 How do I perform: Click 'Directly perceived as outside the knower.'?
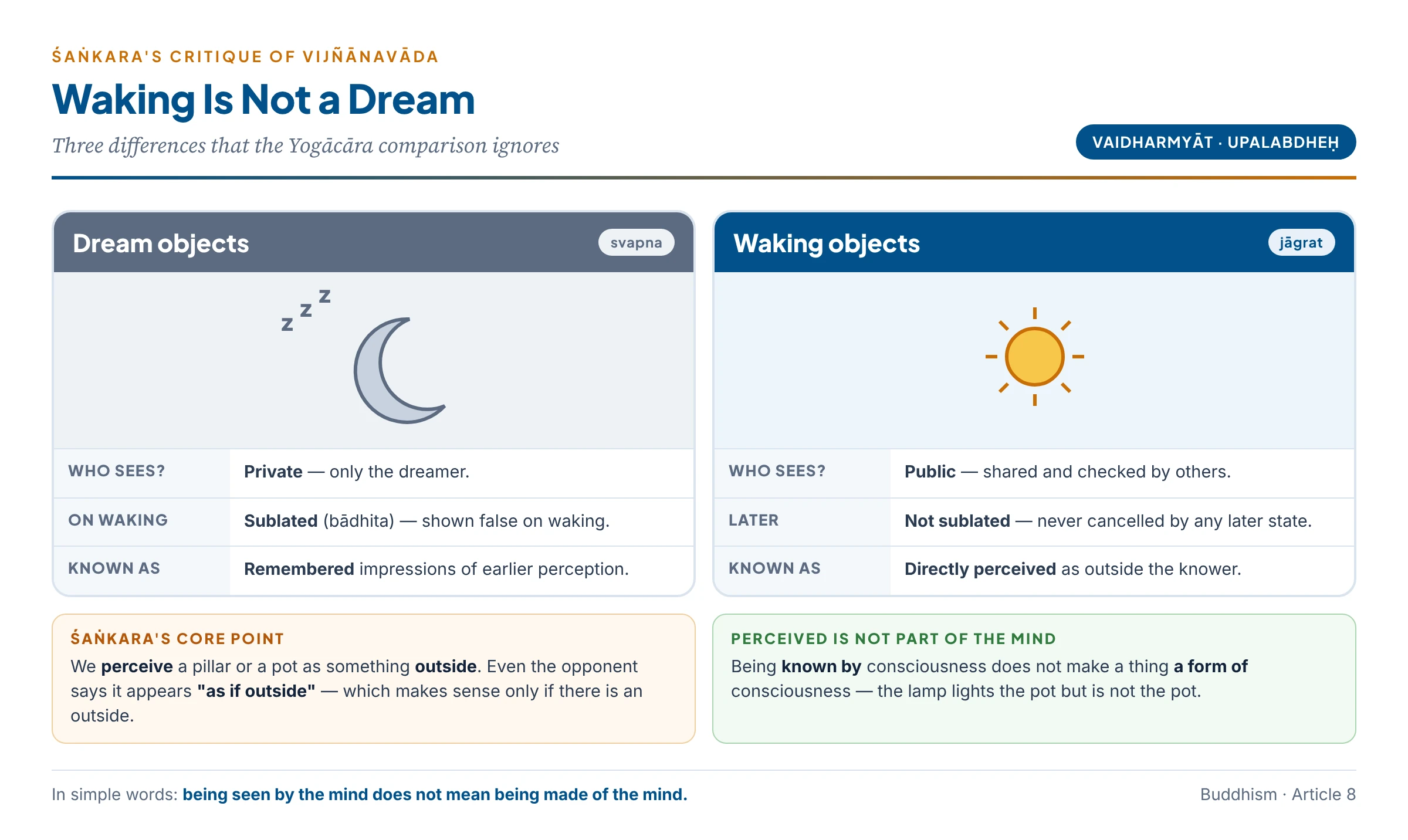(1073, 569)
